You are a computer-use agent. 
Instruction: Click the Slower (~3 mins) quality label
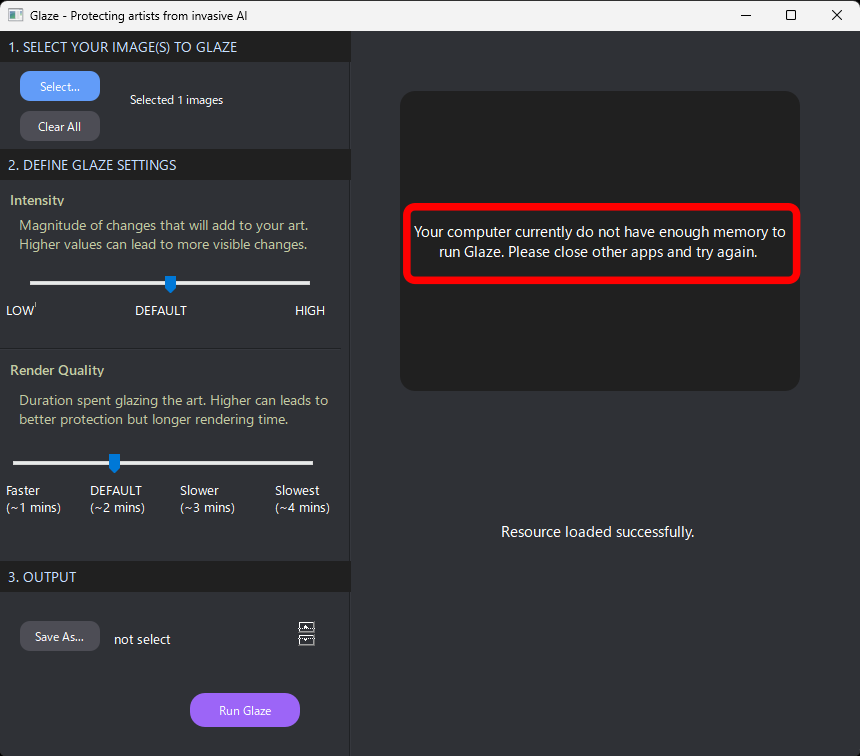207,499
